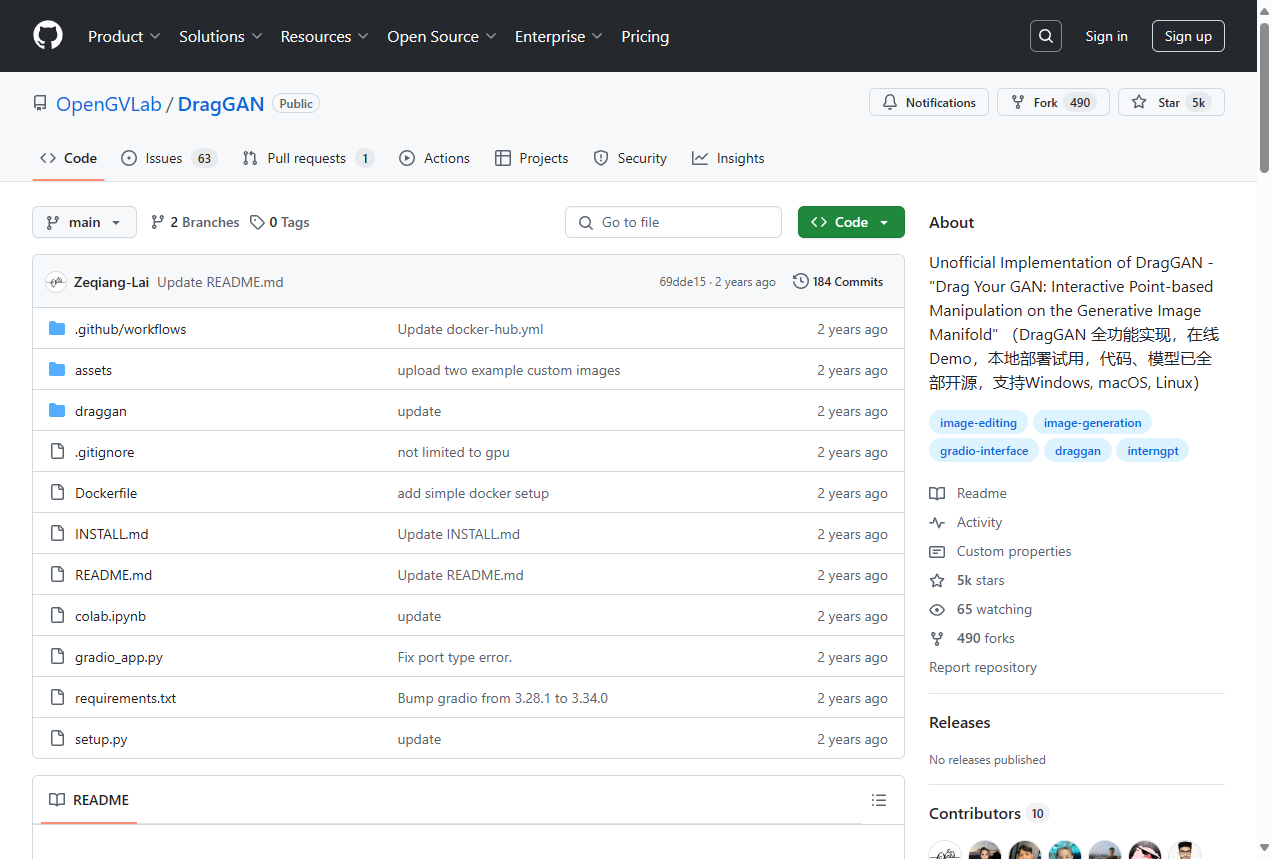The width and height of the screenshot is (1272, 859).
Task: Open the .github/workflows folder
Action: click(130, 329)
